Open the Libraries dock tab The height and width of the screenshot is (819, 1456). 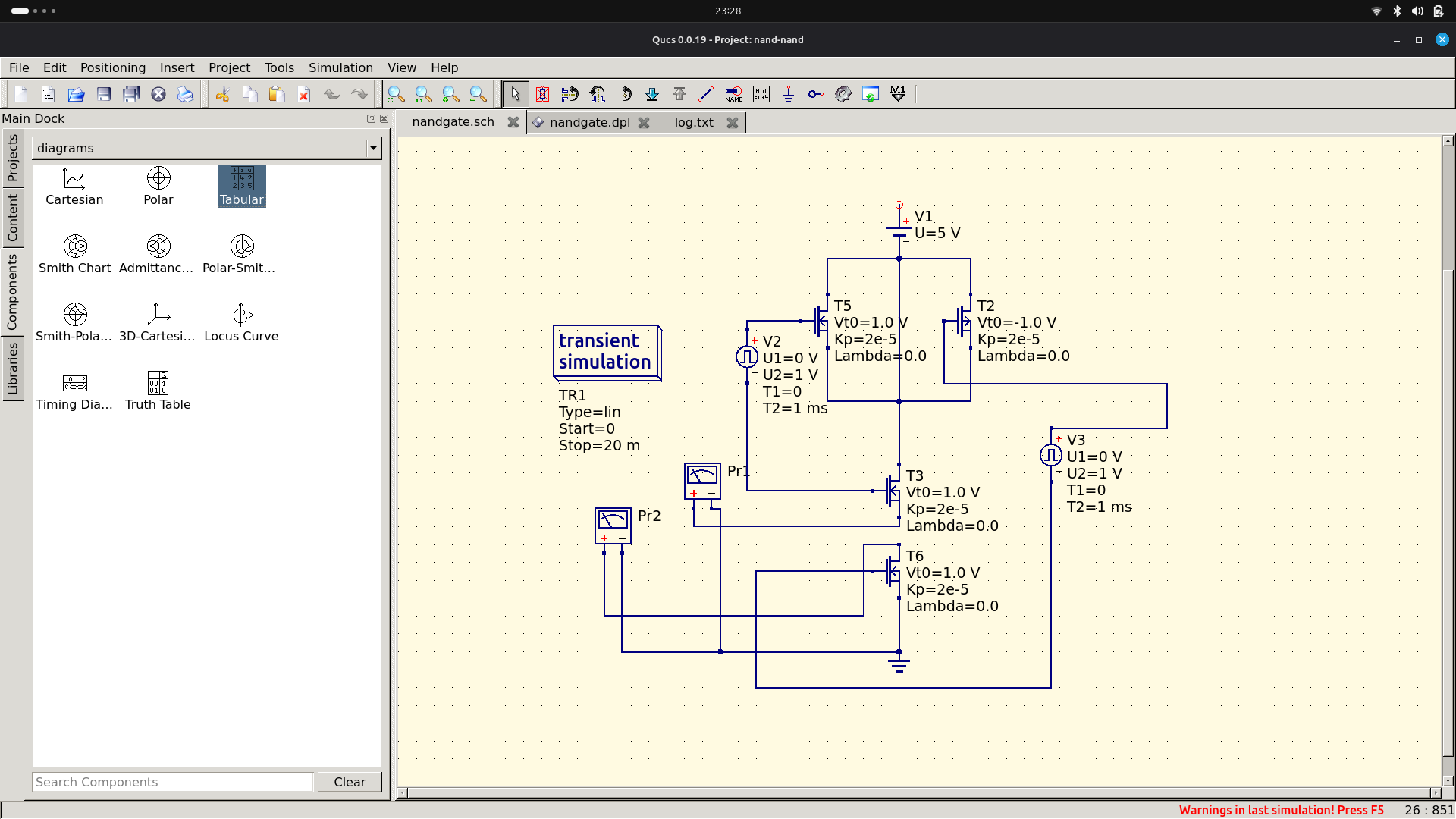point(12,369)
